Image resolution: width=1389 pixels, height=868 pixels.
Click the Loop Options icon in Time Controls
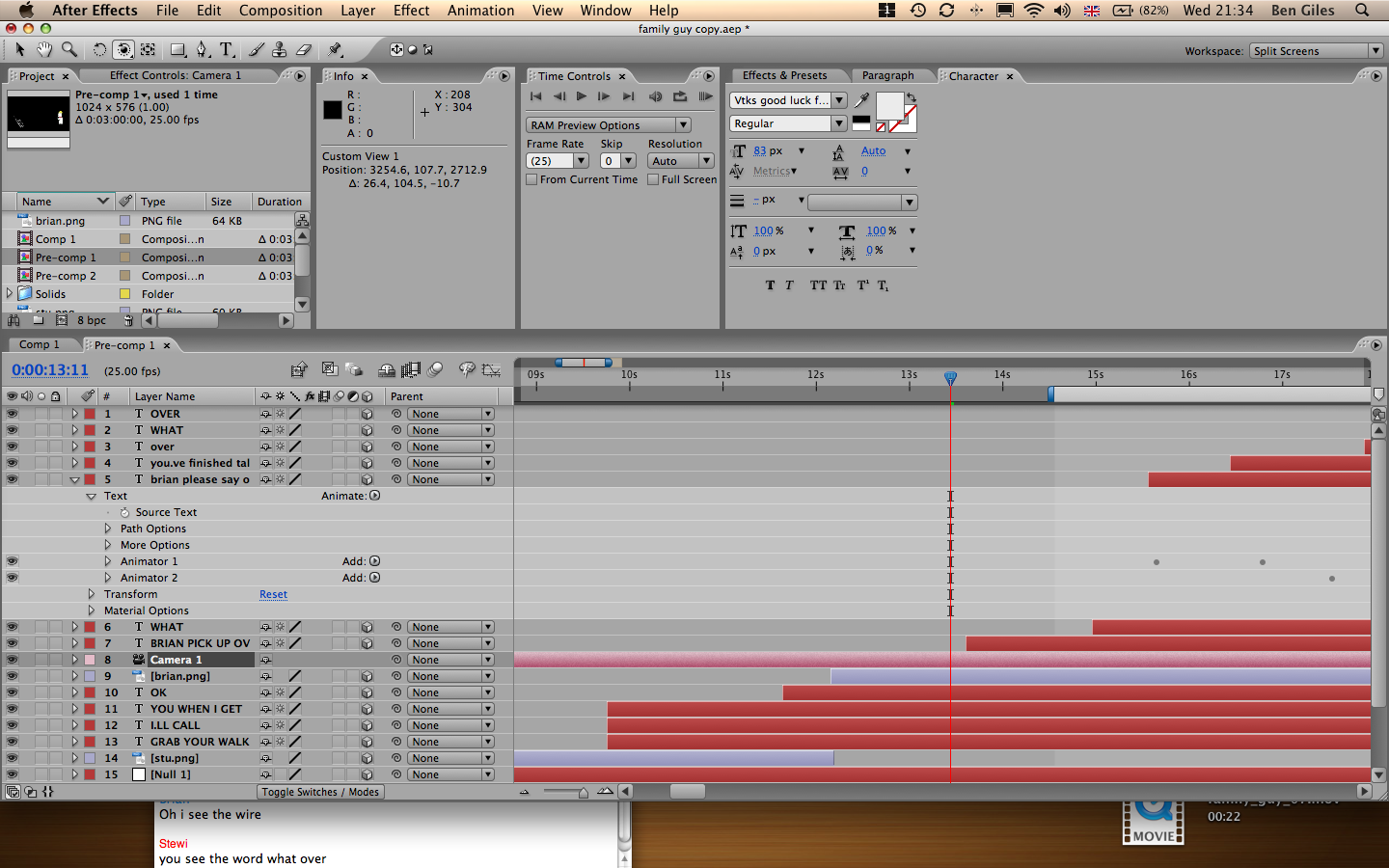coord(680,96)
